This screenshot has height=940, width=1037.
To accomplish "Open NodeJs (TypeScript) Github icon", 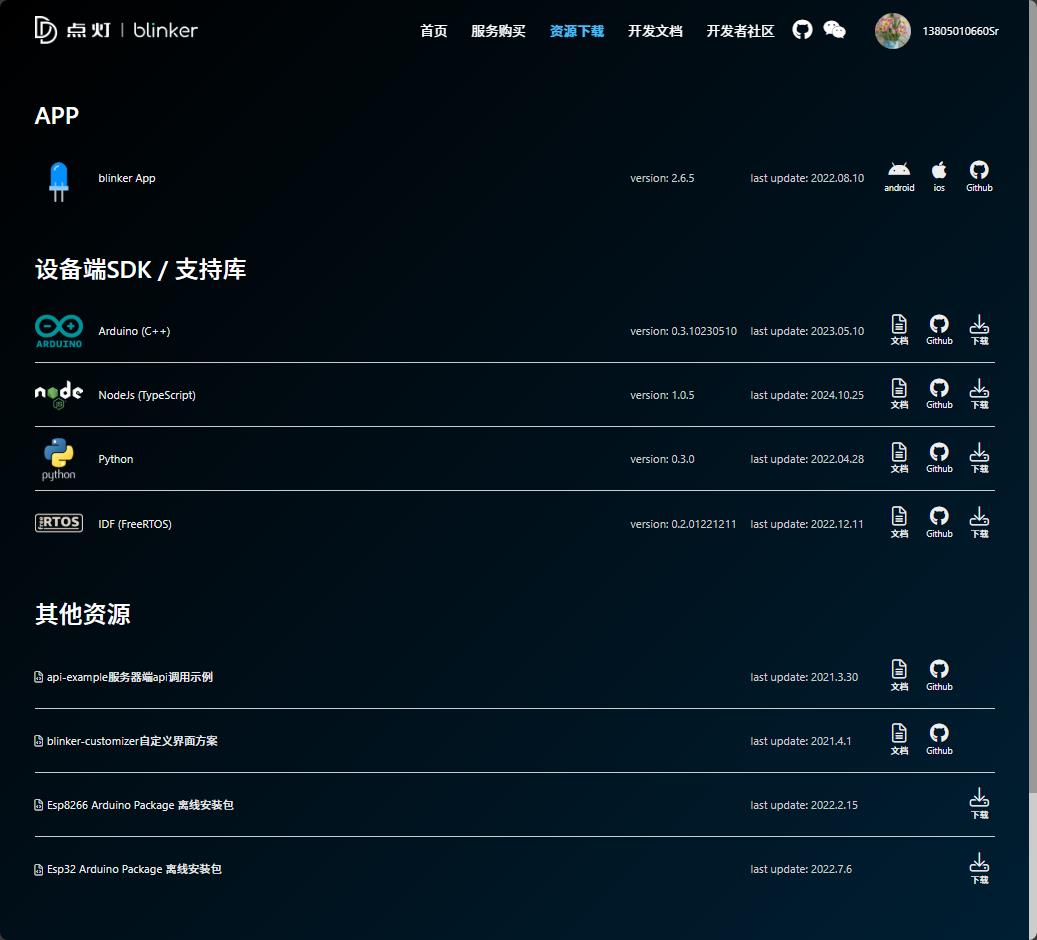I will coord(939,394).
